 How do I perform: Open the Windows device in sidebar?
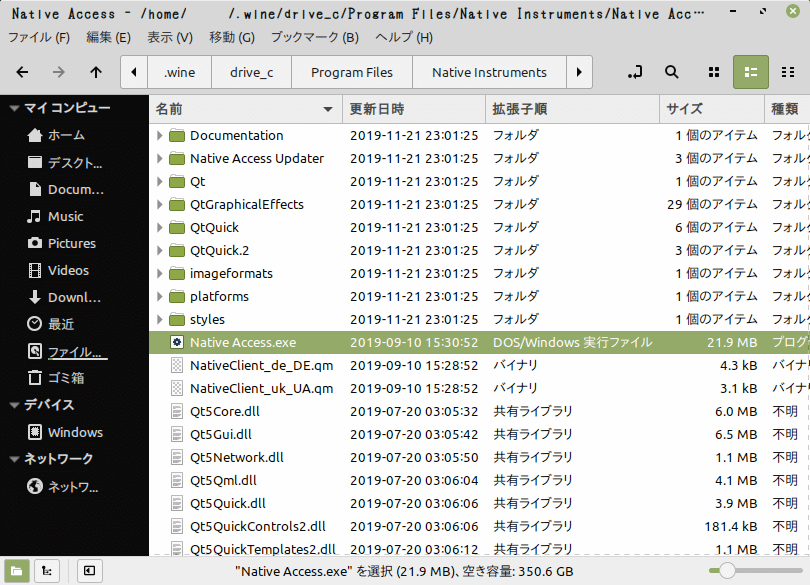pyautogui.click(x=75, y=432)
